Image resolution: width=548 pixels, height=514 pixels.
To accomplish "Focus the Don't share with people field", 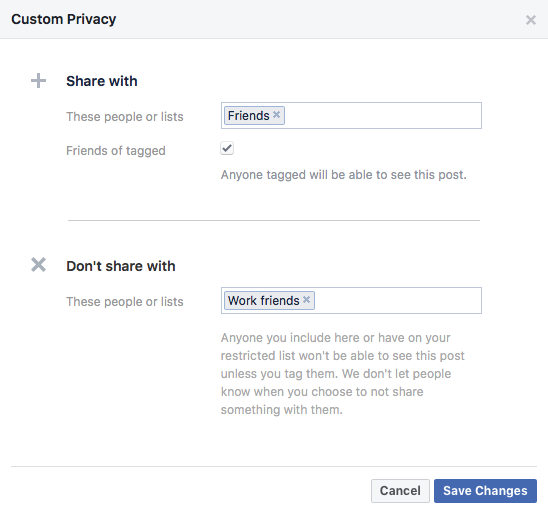I will point(351,301).
